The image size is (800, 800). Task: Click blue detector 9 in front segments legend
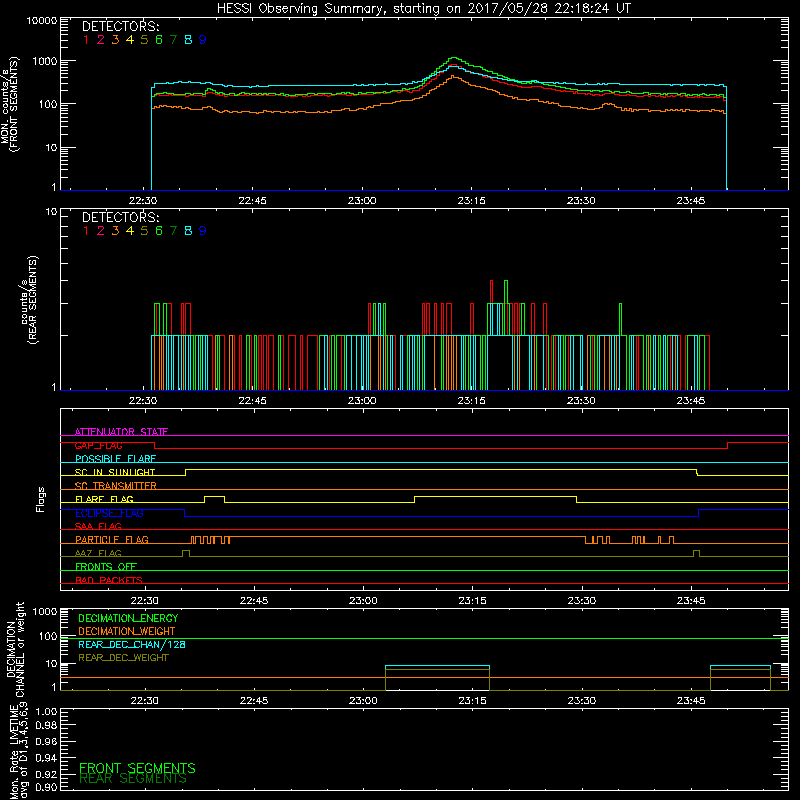(203, 40)
